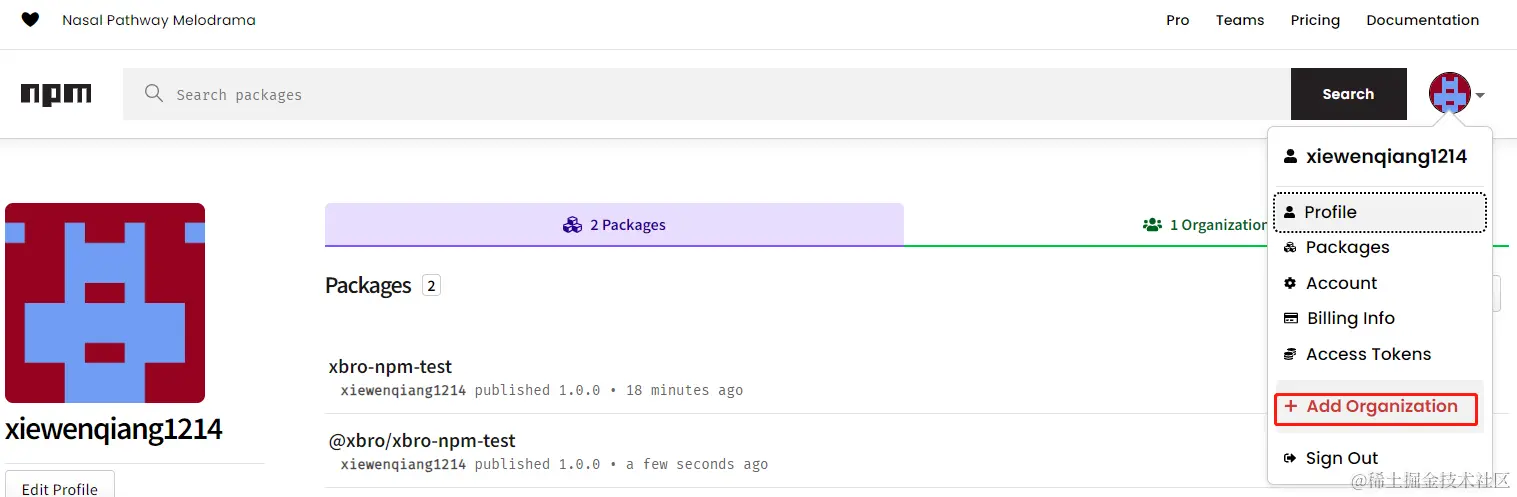Expand the avatar dropdown arrow
This screenshot has height=497, width=1517.
point(1480,96)
